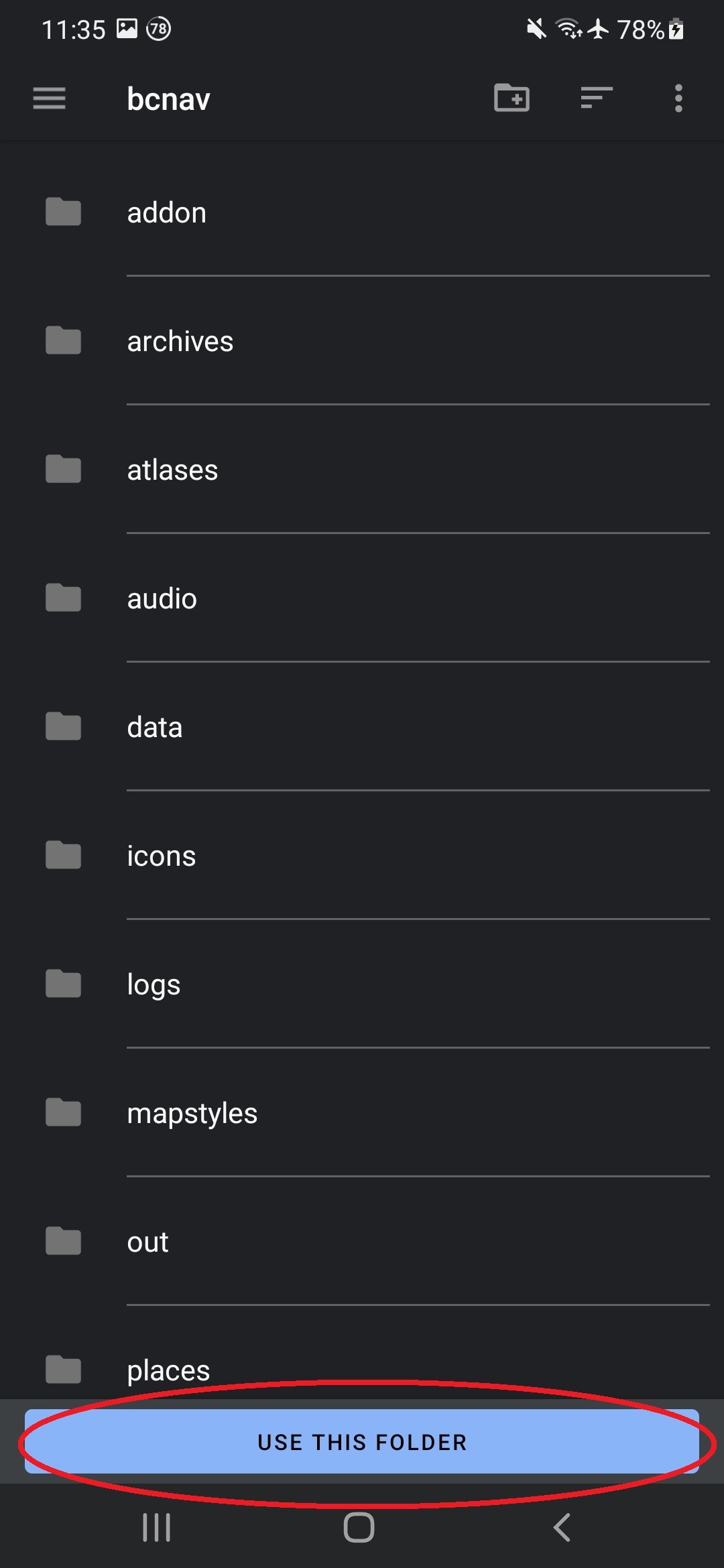Screen dimensions: 724x1568
Task: Tap the Android back navigation button
Action: pyautogui.click(x=562, y=1528)
